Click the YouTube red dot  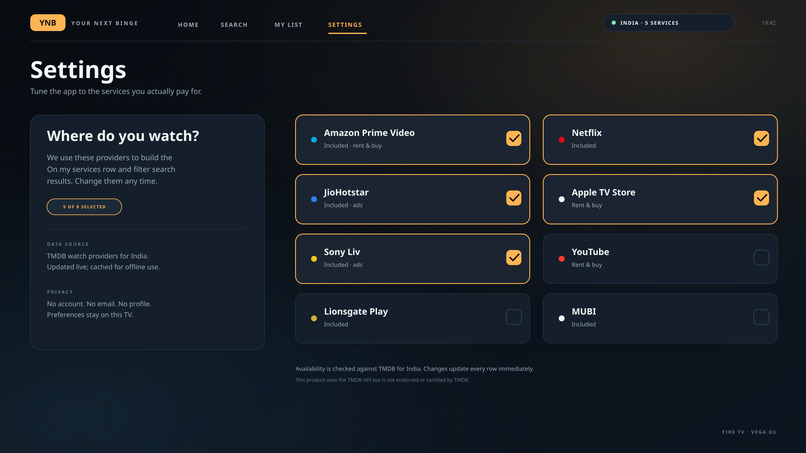pos(561,259)
